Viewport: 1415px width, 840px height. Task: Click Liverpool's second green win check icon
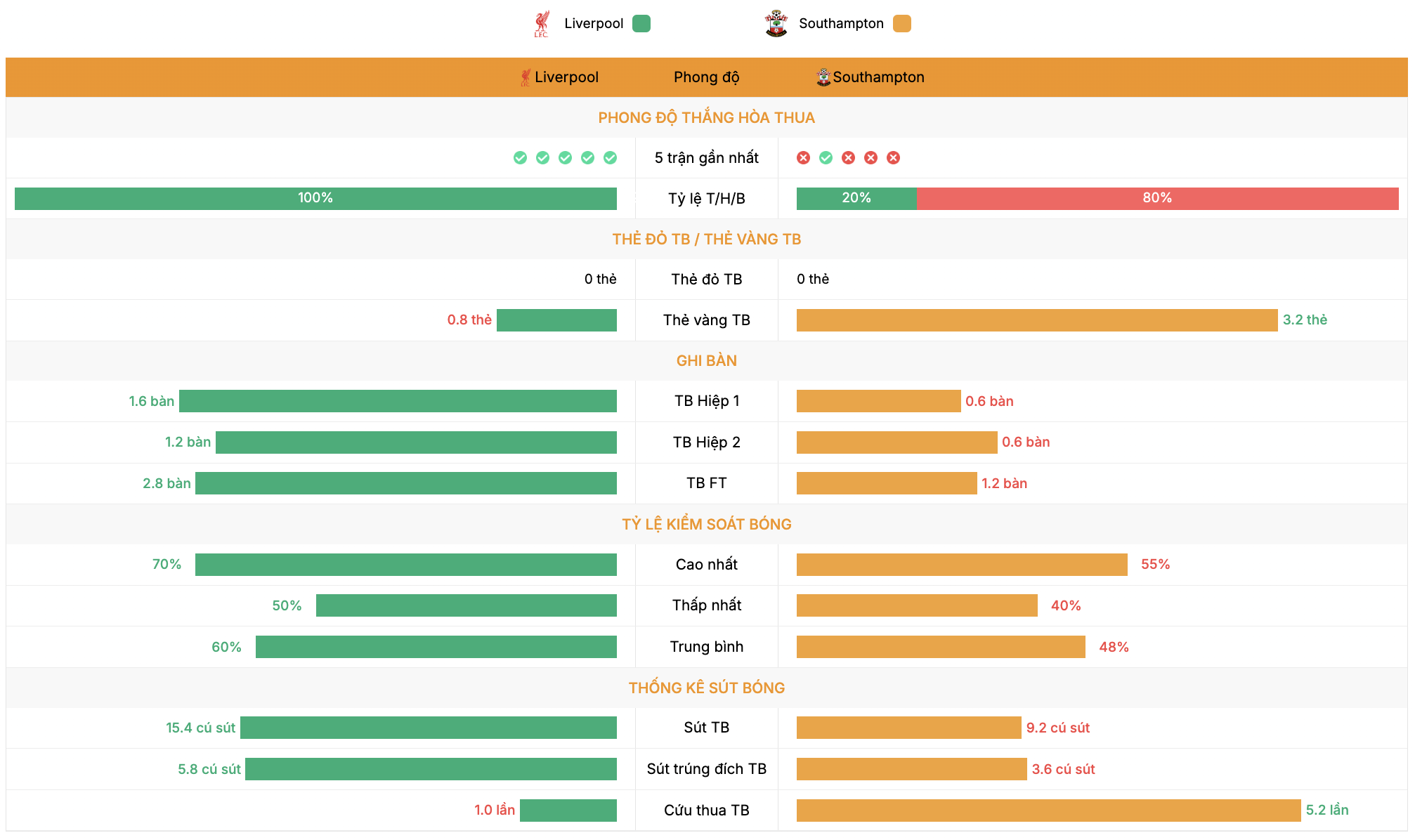pyautogui.click(x=542, y=158)
